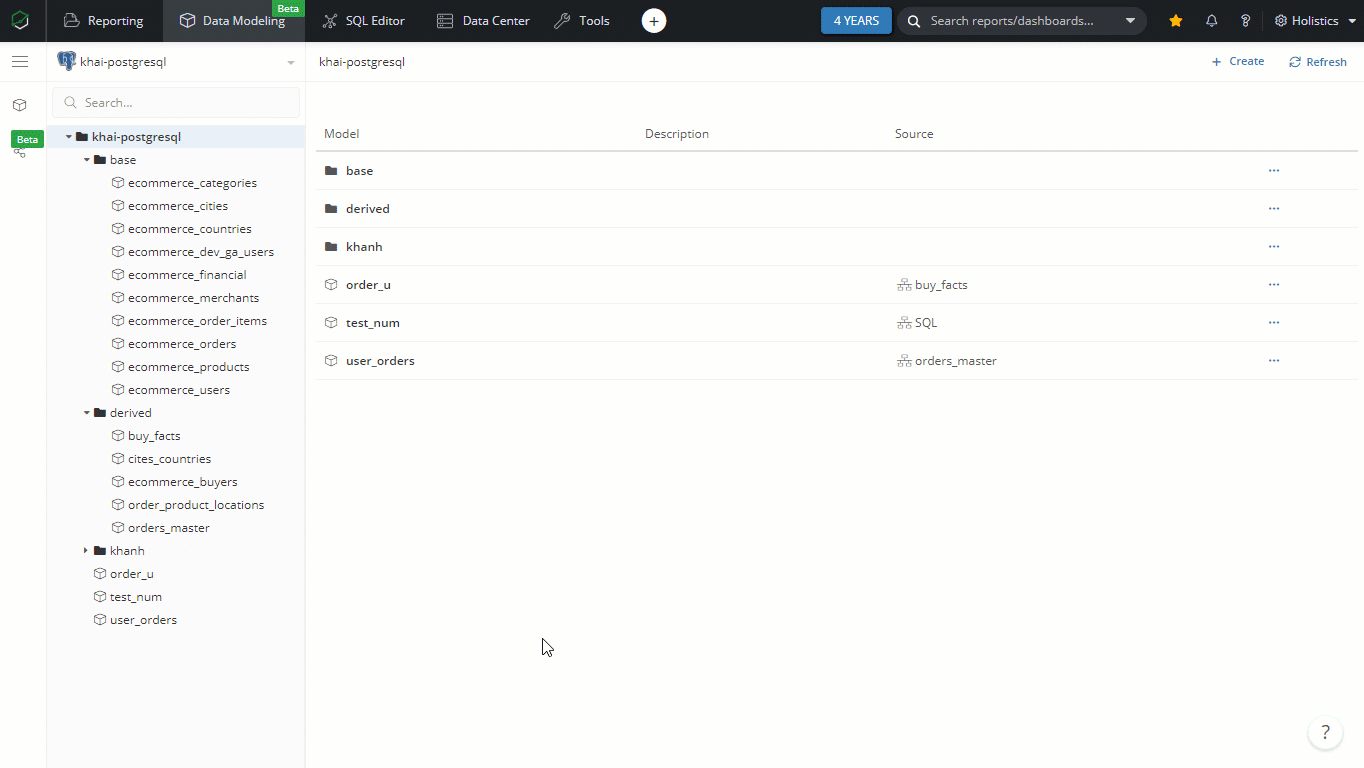
Task: Select order_product_locations in the tree
Action: [x=196, y=505]
